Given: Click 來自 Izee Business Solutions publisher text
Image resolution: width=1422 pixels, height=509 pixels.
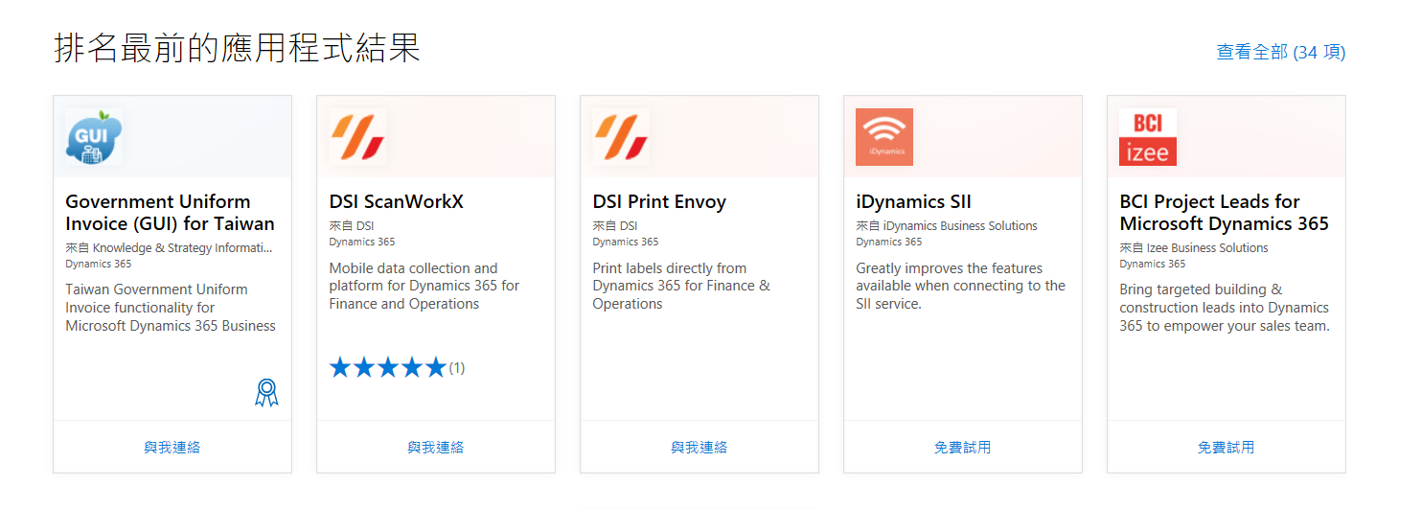Looking at the screenshot, I should (x=1194, y=248).
